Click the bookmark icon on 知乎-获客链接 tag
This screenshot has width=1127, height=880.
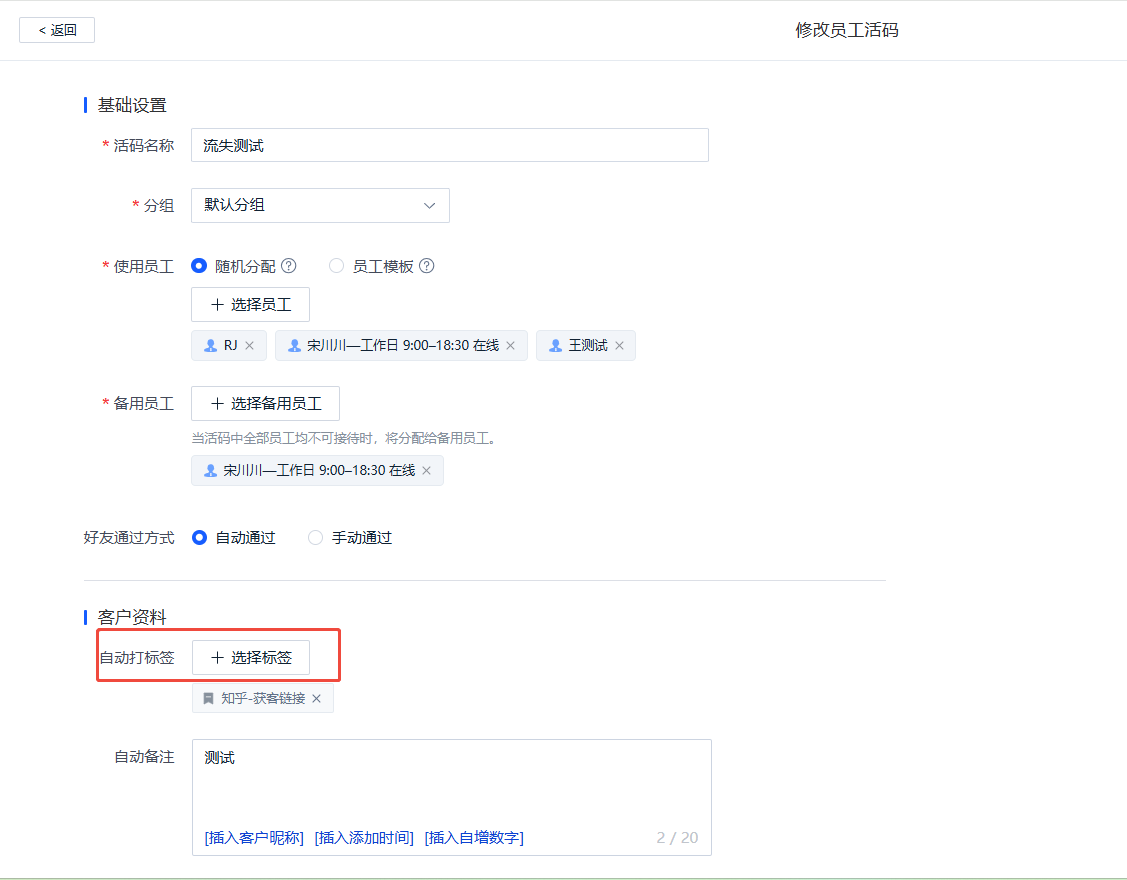pos(208,699)
